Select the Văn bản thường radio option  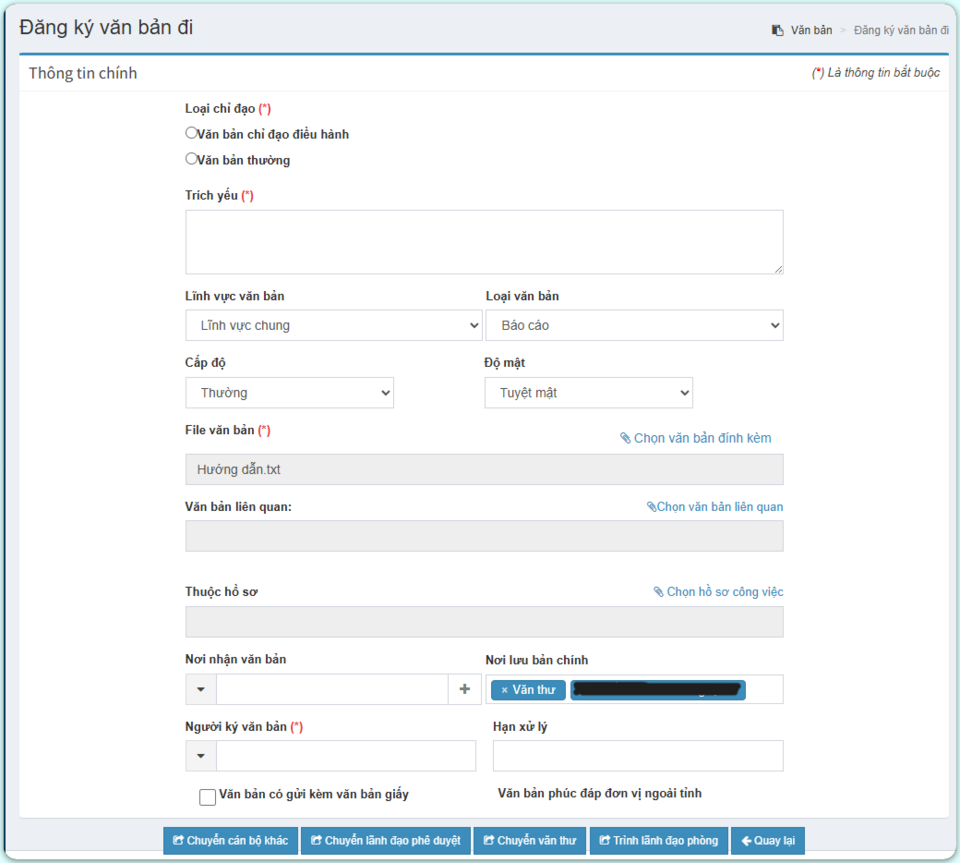point(191,158)
